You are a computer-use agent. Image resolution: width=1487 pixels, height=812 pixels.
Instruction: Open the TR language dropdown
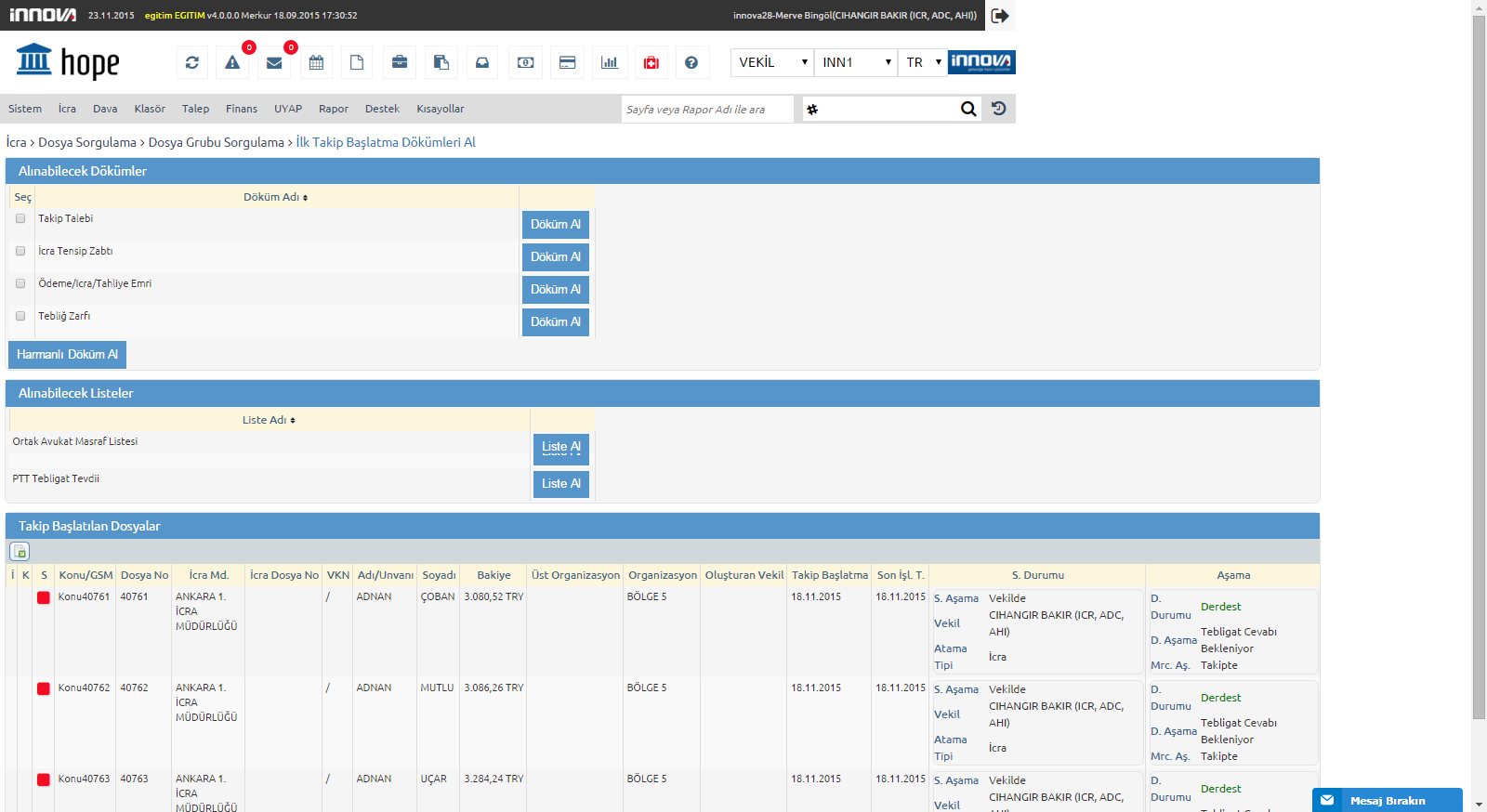(x=923, y=62)
